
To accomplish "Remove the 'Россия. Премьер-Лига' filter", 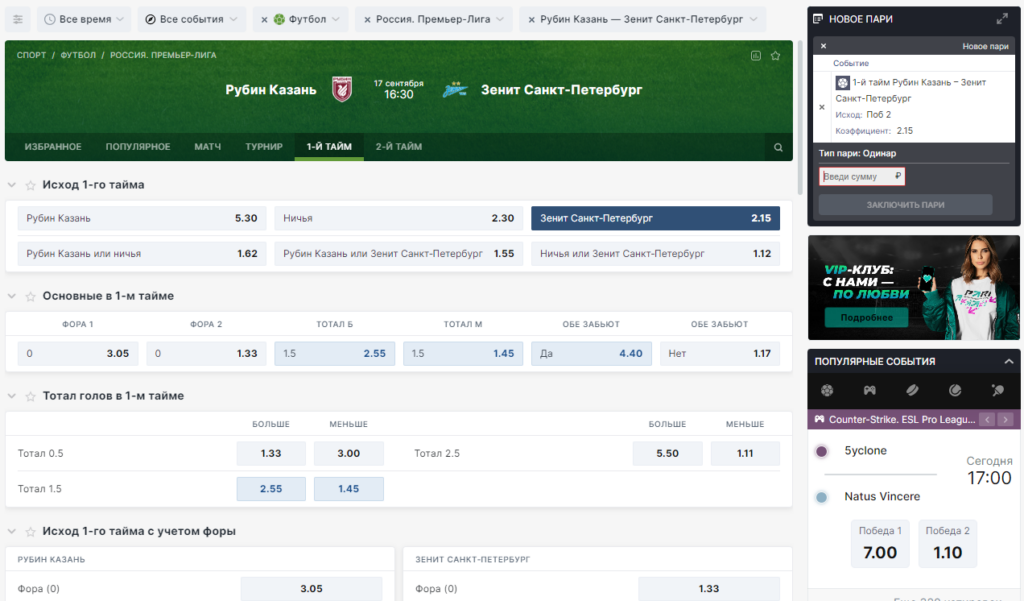I will tap(367, 20).
